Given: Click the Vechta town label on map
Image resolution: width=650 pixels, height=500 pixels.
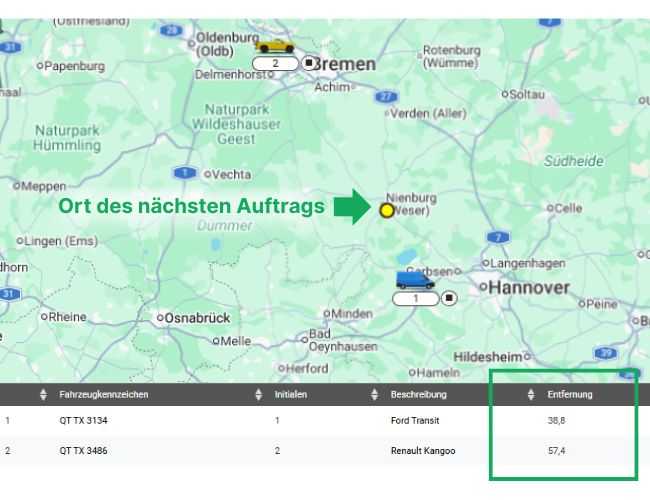Looking at the screenshot, I should [231, 175].
